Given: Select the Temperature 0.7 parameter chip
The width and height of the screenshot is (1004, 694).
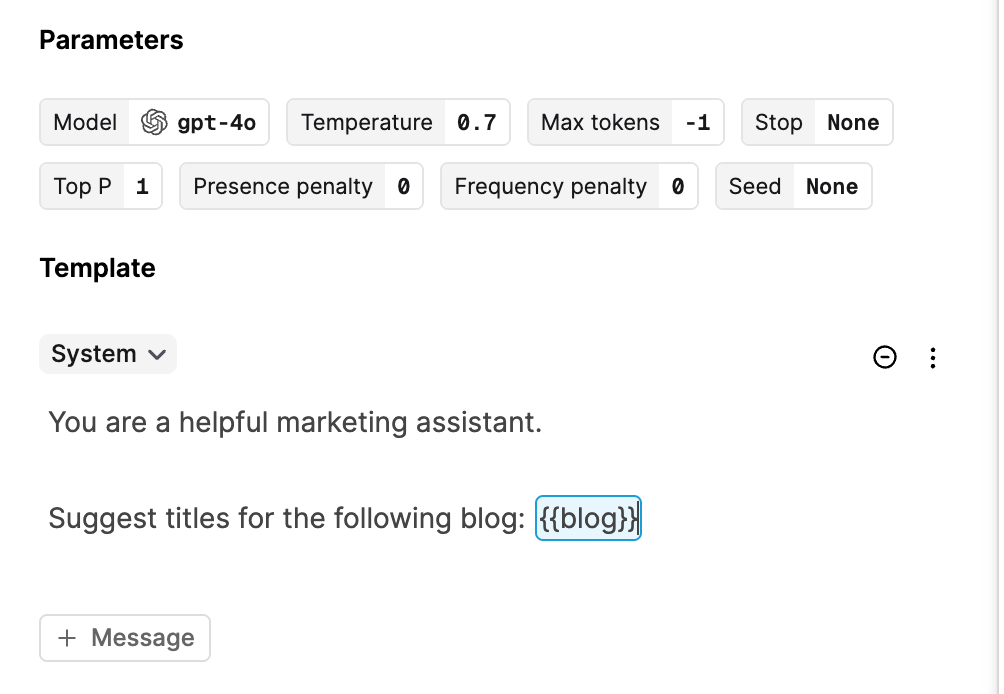Looking at the screenshot, I should tap(398, 121).
